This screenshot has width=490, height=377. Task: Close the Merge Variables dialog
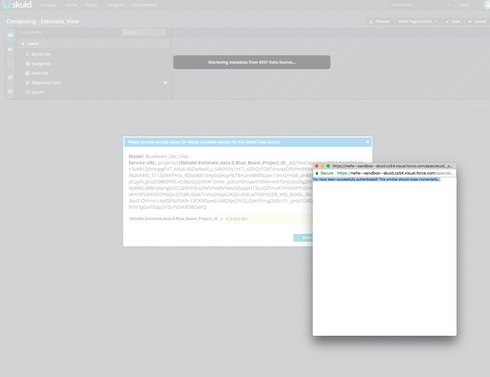click(x=368, y=142)
